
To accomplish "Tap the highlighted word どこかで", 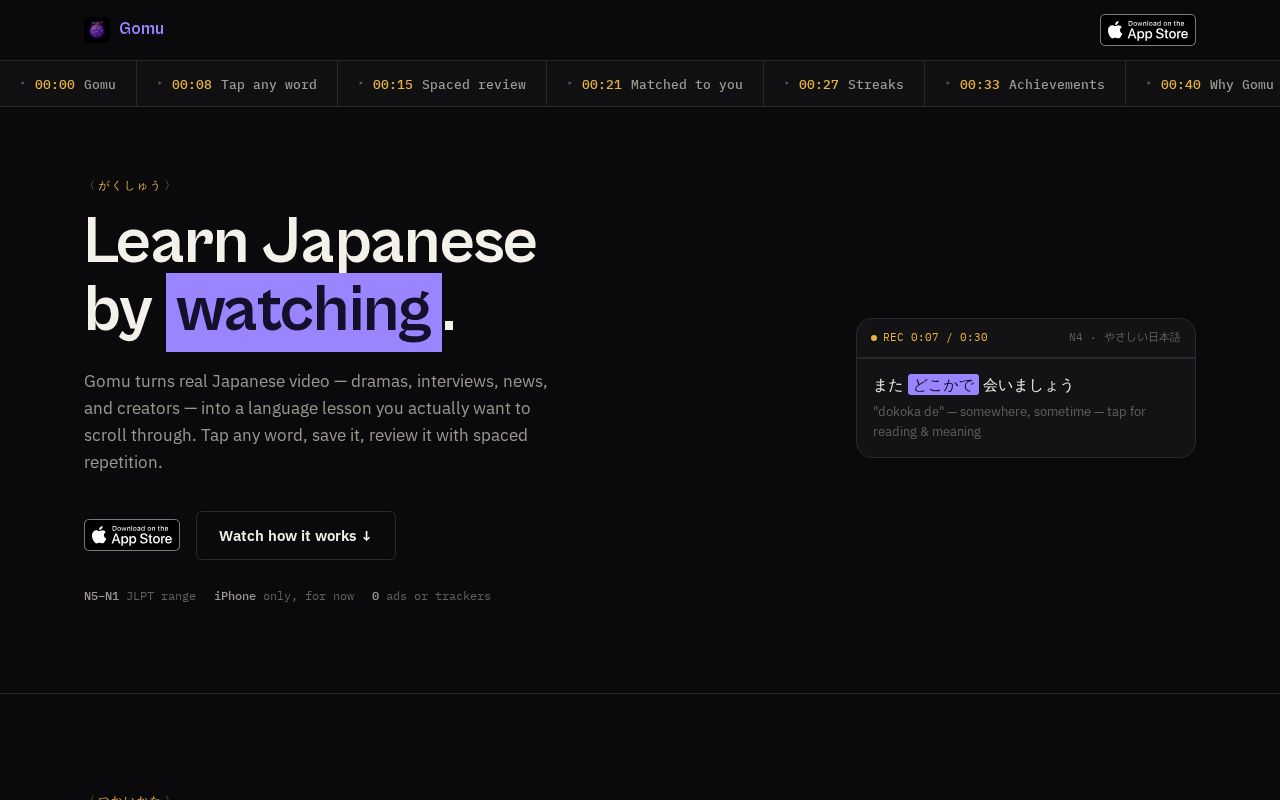I will pos(943,385).
